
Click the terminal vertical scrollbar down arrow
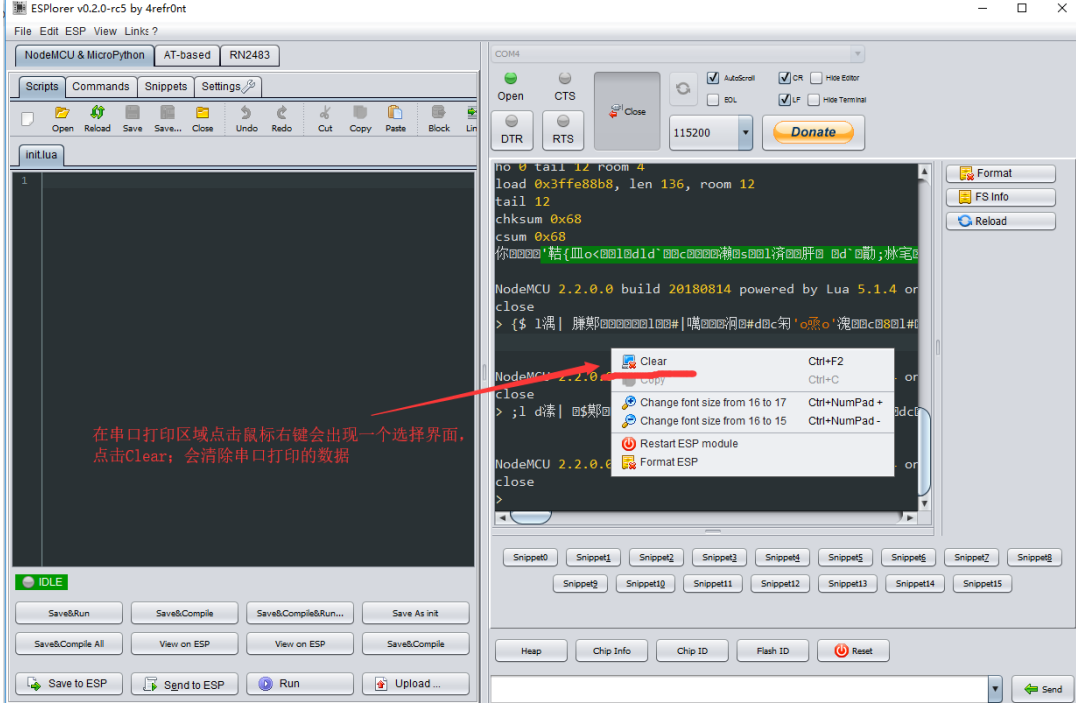924,503
